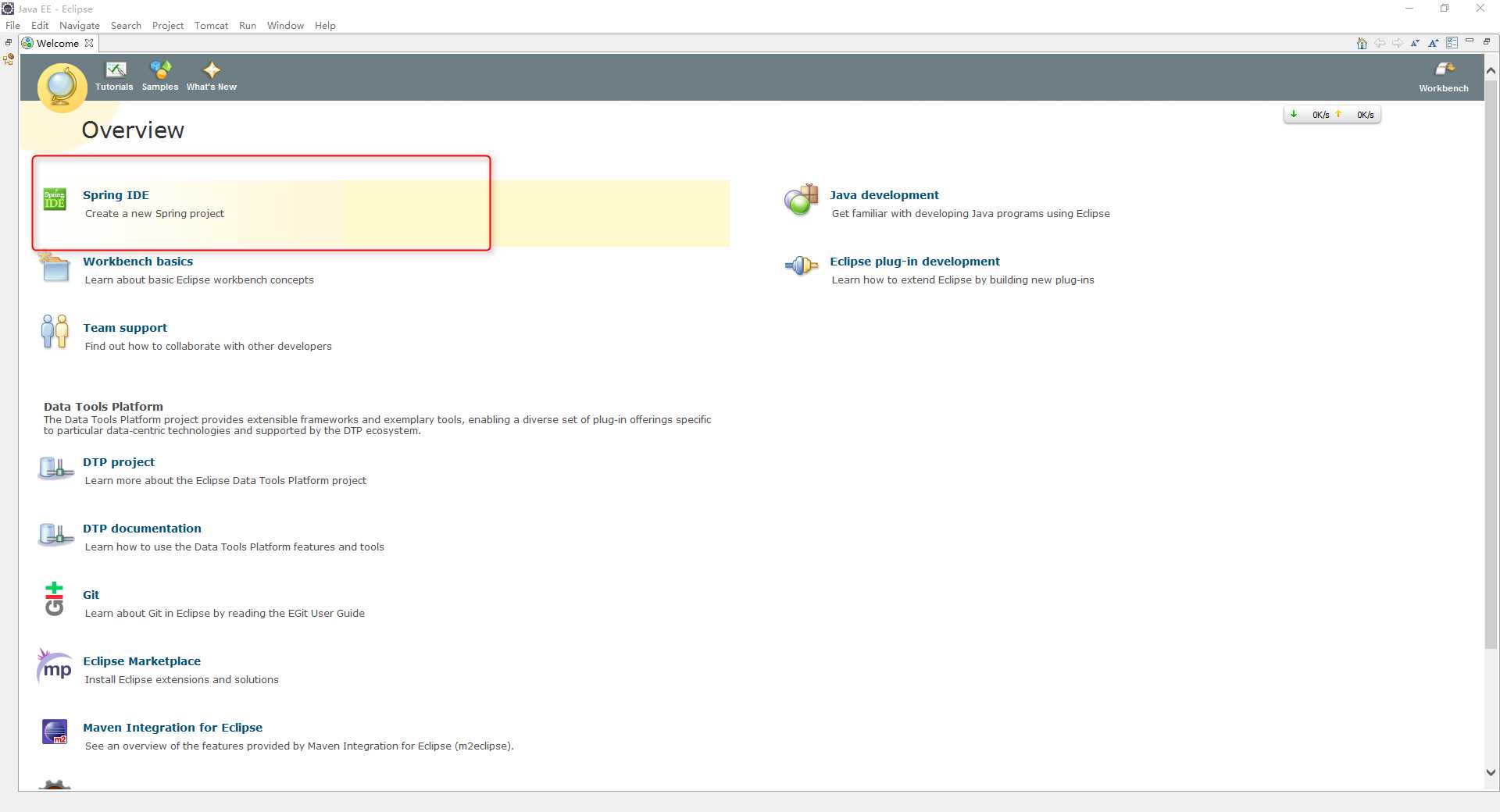The image size is (1500, 812).
Task: Open the Workbench basics link
Action: (x=138, y=262)
